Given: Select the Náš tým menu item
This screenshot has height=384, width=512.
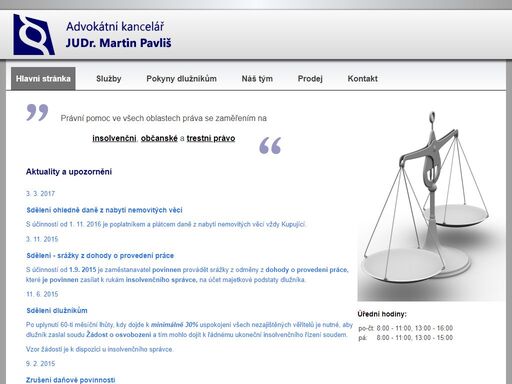Looking at the screenshot, I should coord(257,79).
